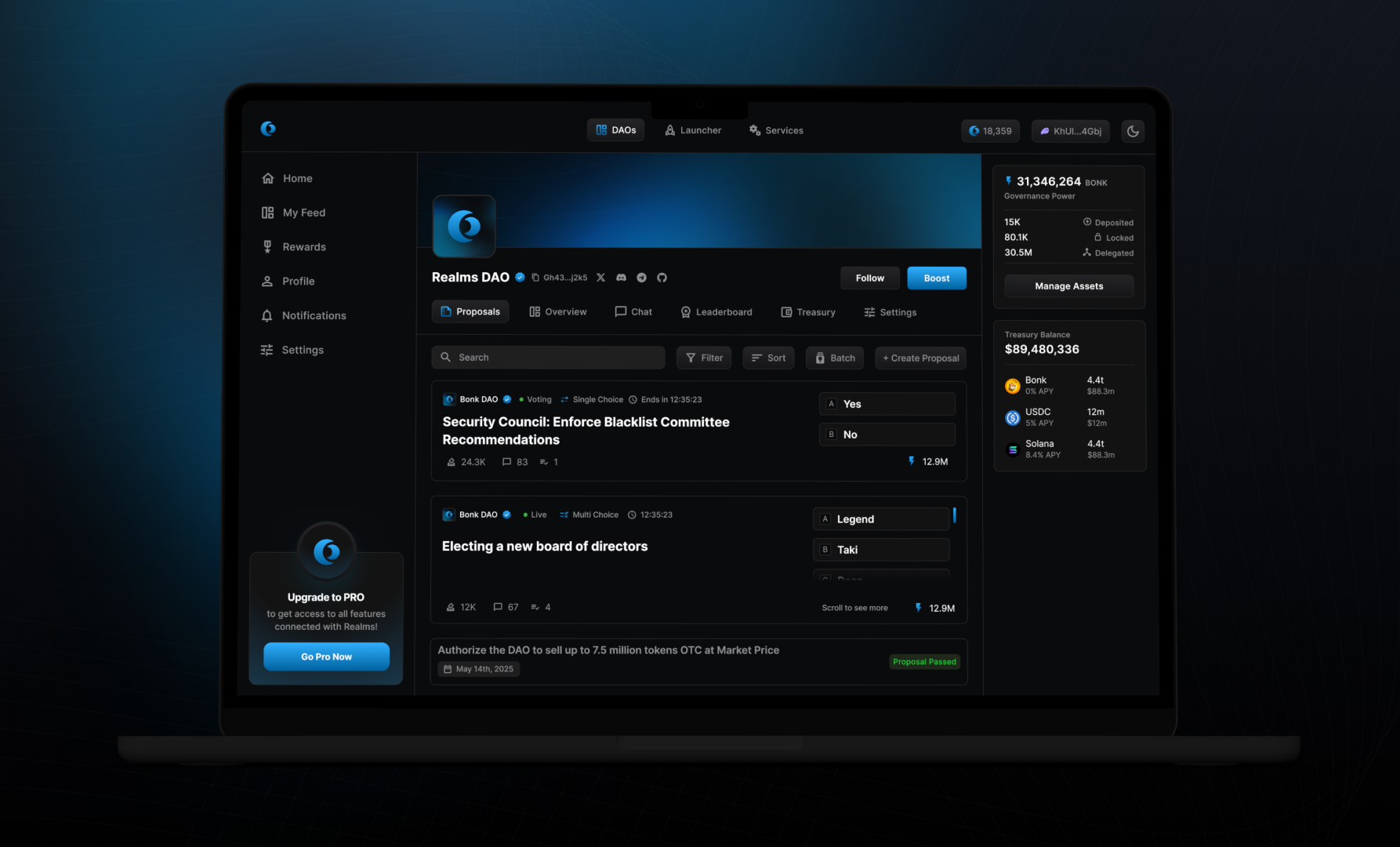Click the Boost button
The image size is (1400, 847).
(x=937, y=278)
